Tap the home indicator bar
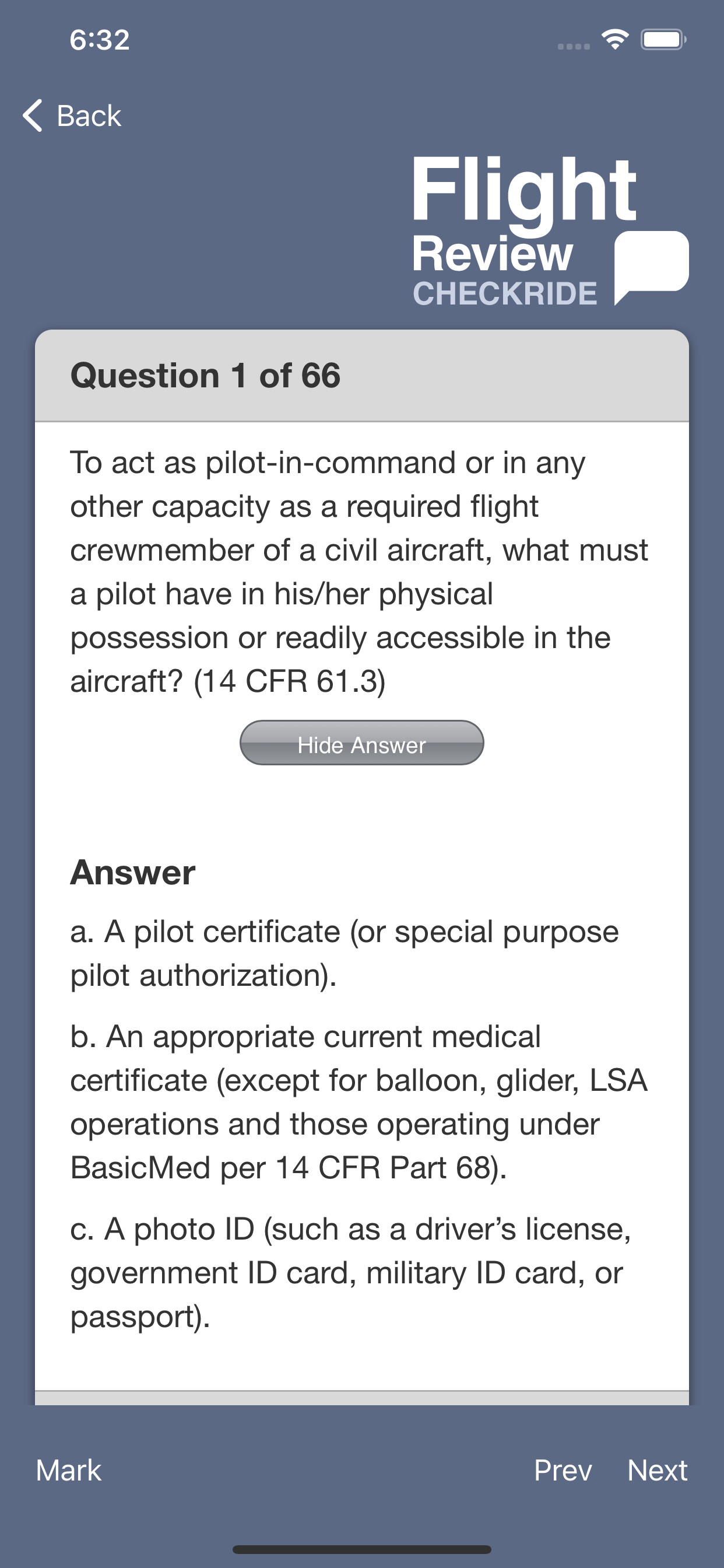The width and height of the screenshot is (724, 1568). point(362,1549)
